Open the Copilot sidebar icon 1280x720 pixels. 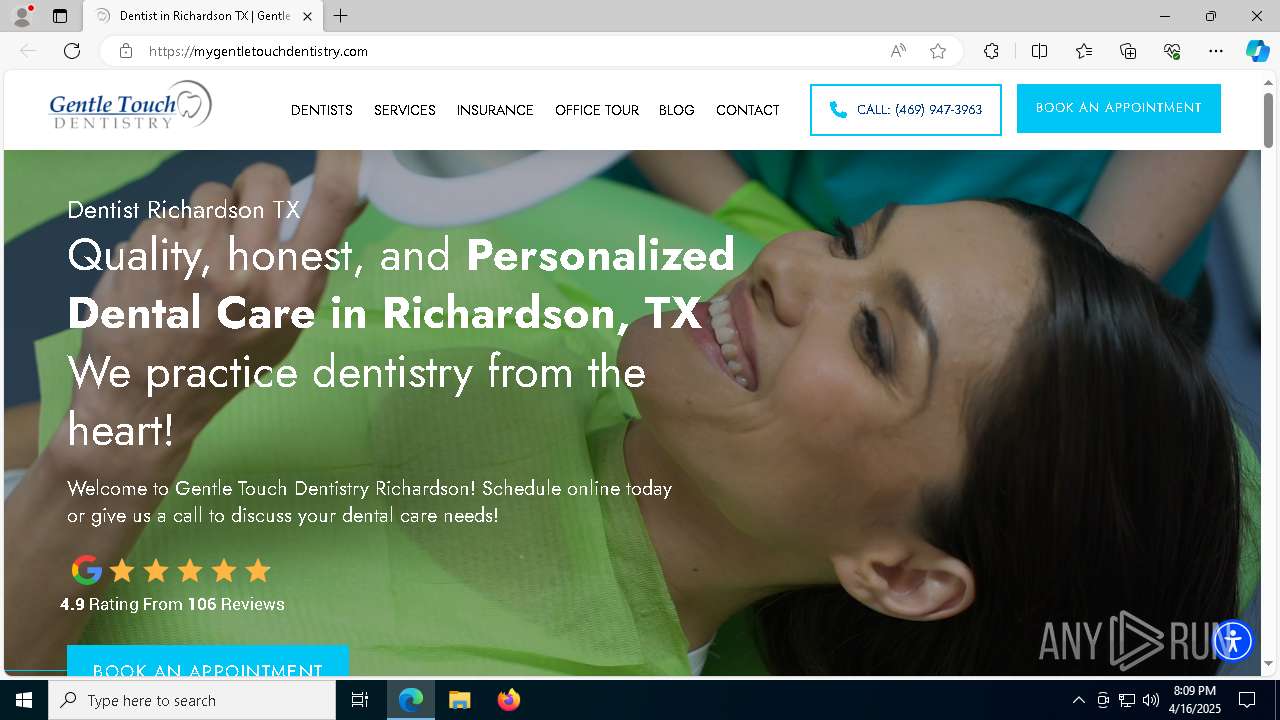1257,51
